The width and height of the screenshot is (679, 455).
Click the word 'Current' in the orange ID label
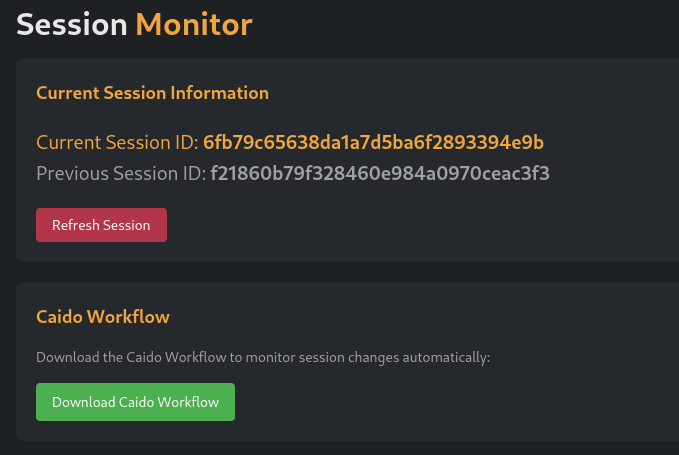coord(69,142)
